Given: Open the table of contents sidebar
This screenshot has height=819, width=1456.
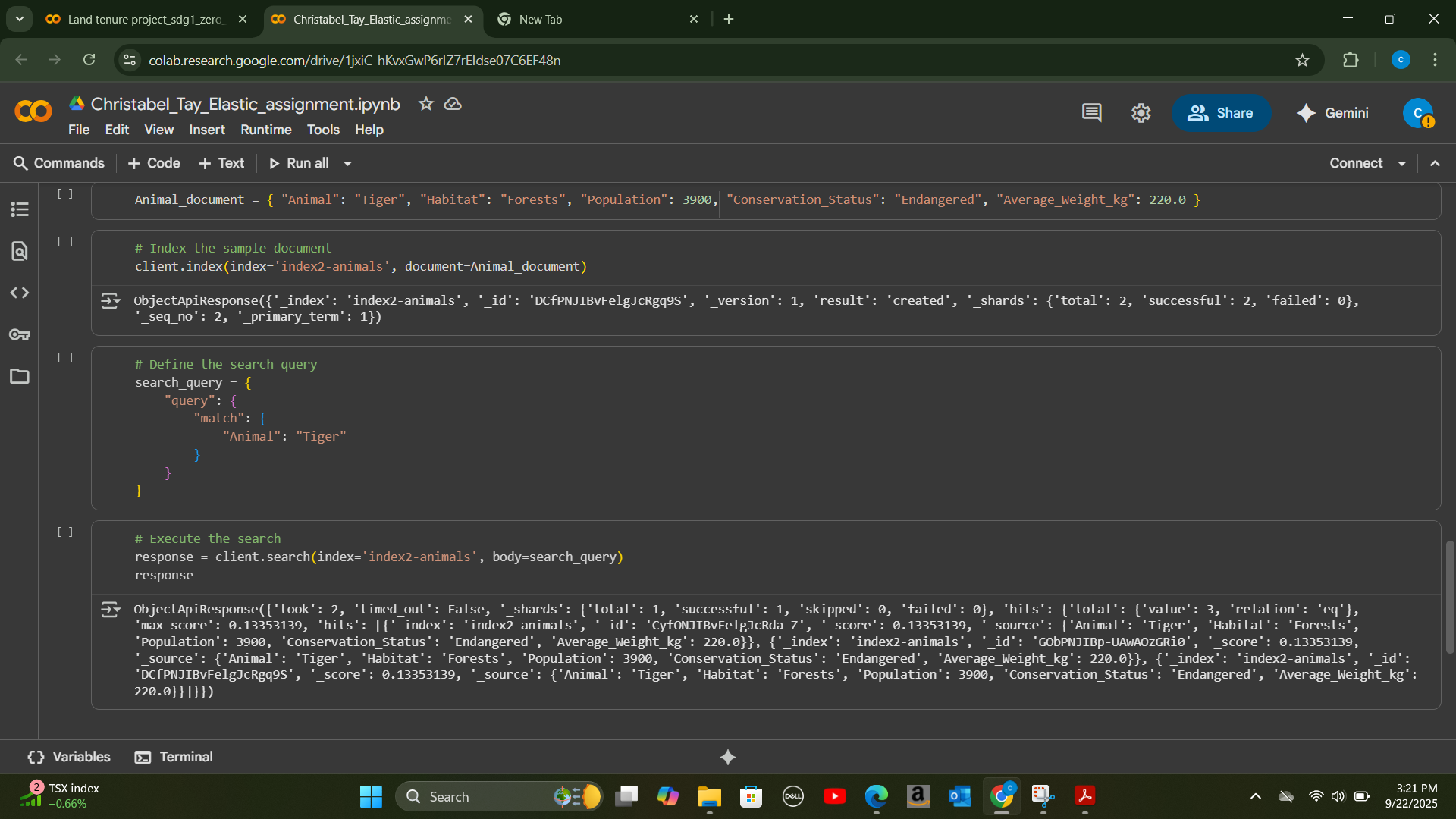Looking at the screenshot, I should click(20, 209).
